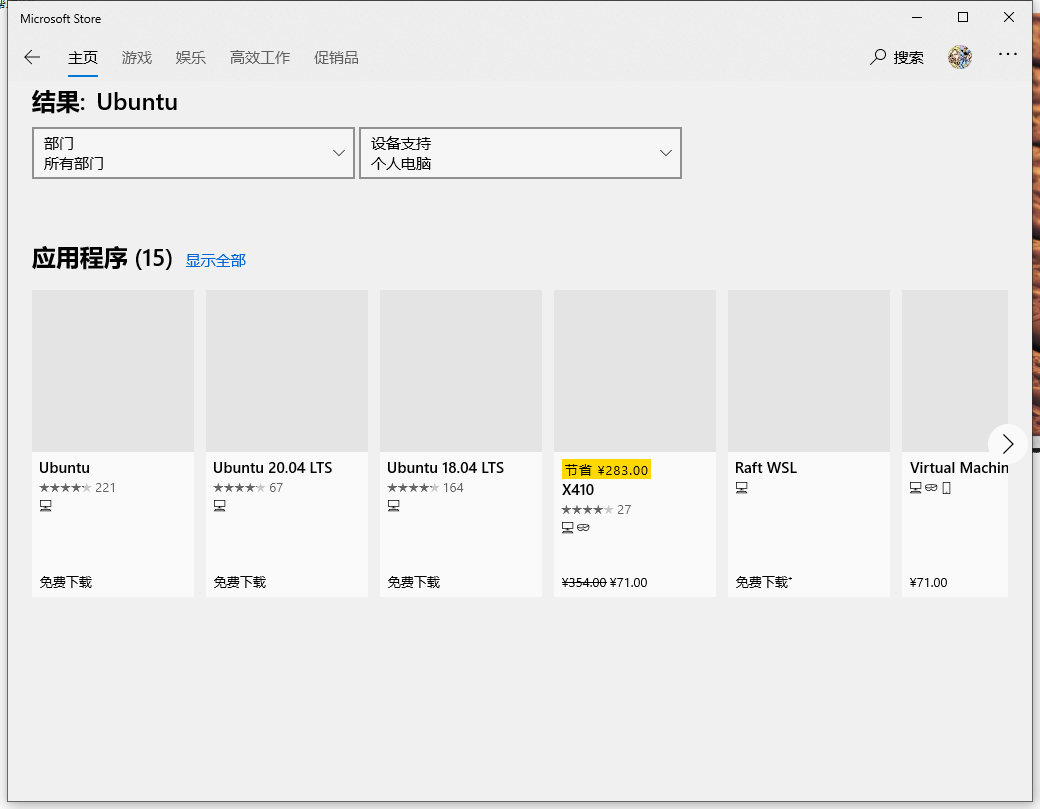Click the 164 rating count on Ubuntu 18.04

(453, 488)
